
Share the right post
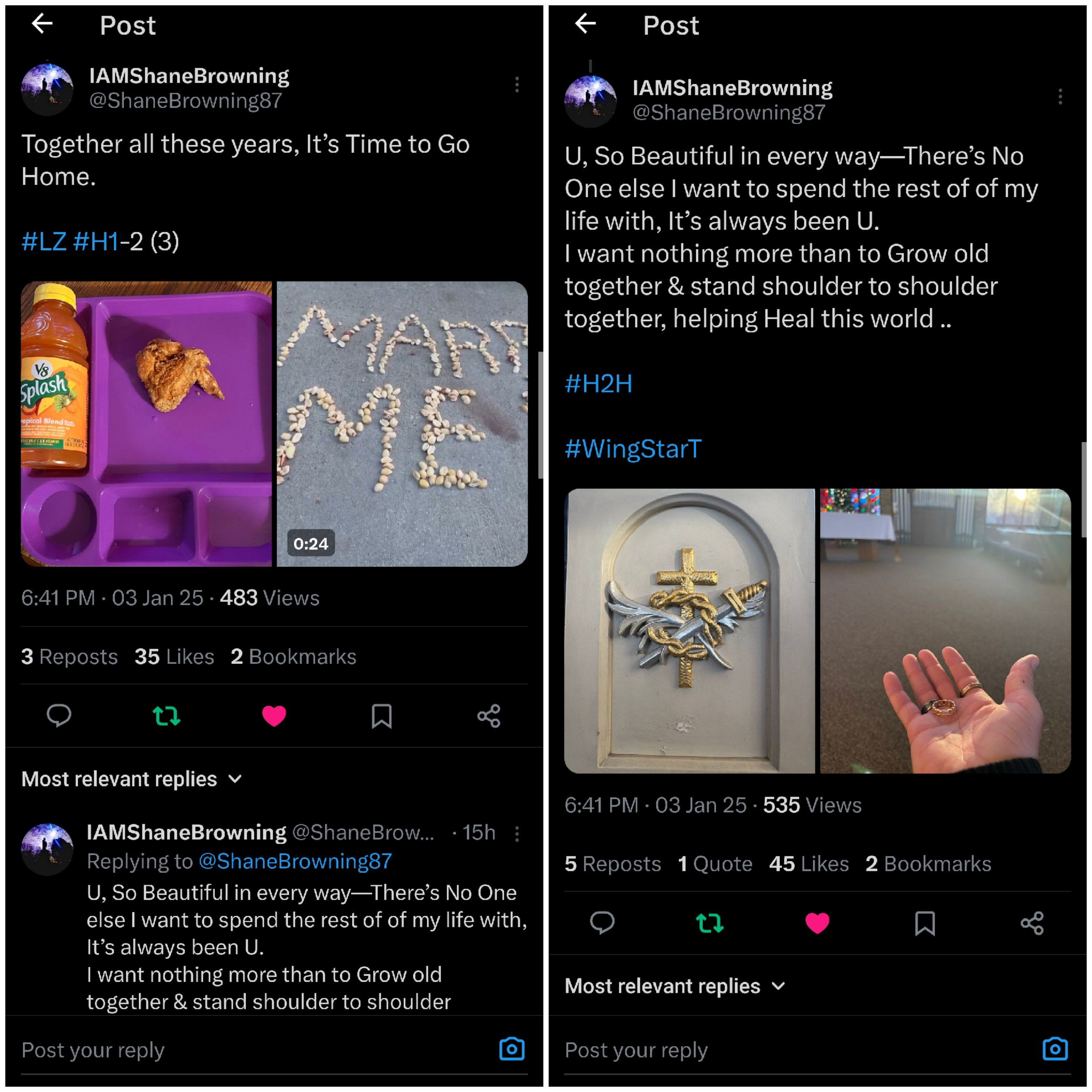(x=1032, y=923)
